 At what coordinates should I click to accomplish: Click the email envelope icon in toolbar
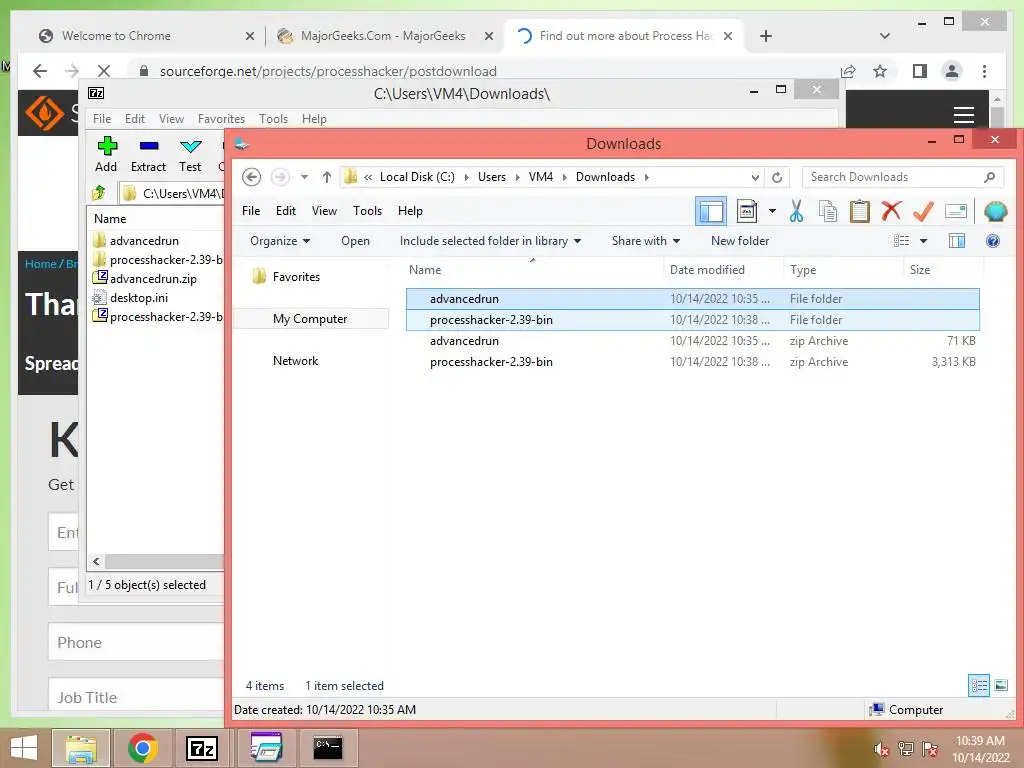pyautogui.click(x=955, y=211)
